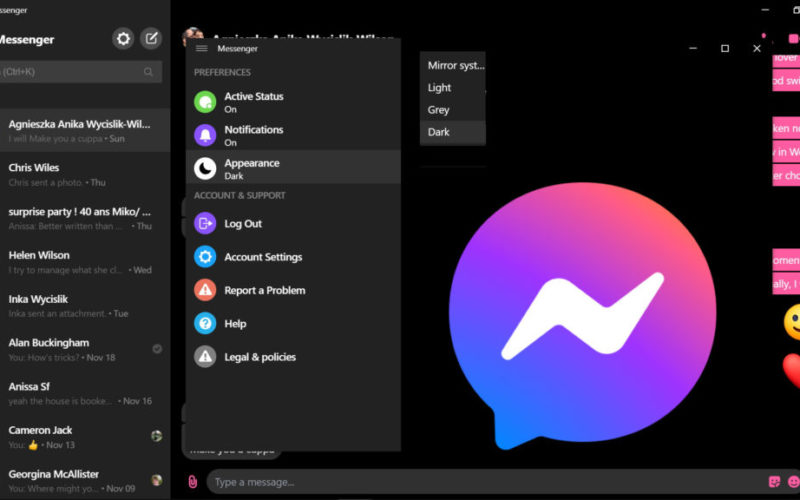The height and width of the screenshot is (500, 800).
Task: Open the Active Status preference
Action: (x=293, y=102)
